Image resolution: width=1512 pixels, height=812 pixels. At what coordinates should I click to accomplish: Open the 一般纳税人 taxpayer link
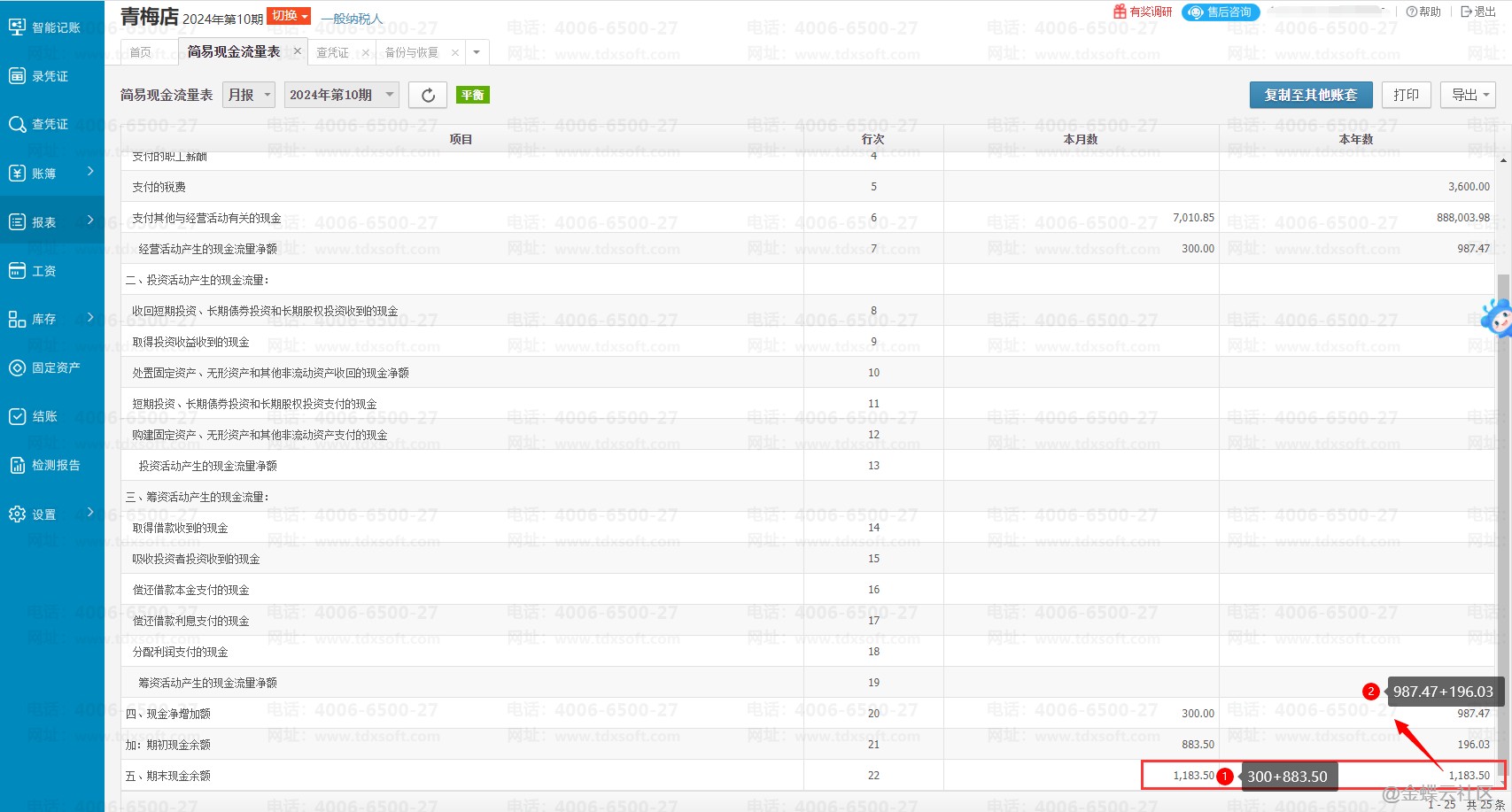tap(352, 19)
